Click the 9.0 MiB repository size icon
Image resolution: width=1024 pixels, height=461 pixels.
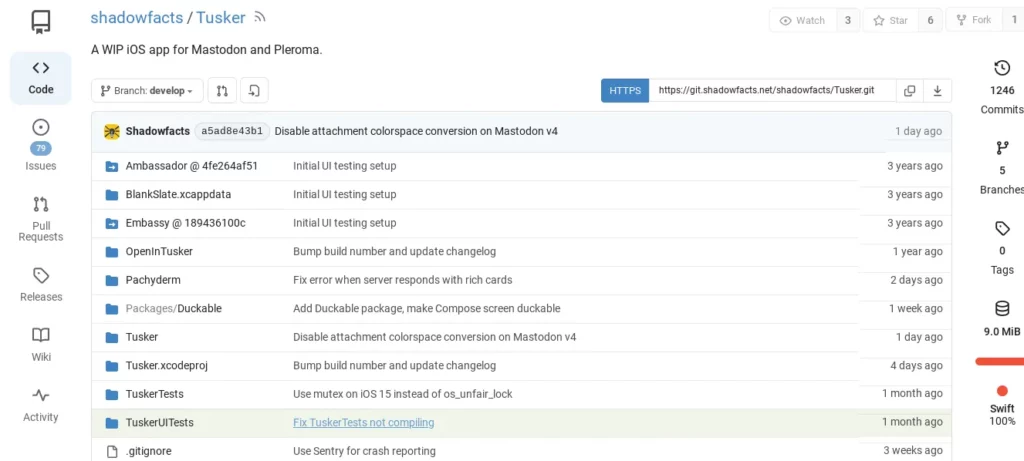coord(1002,309)
